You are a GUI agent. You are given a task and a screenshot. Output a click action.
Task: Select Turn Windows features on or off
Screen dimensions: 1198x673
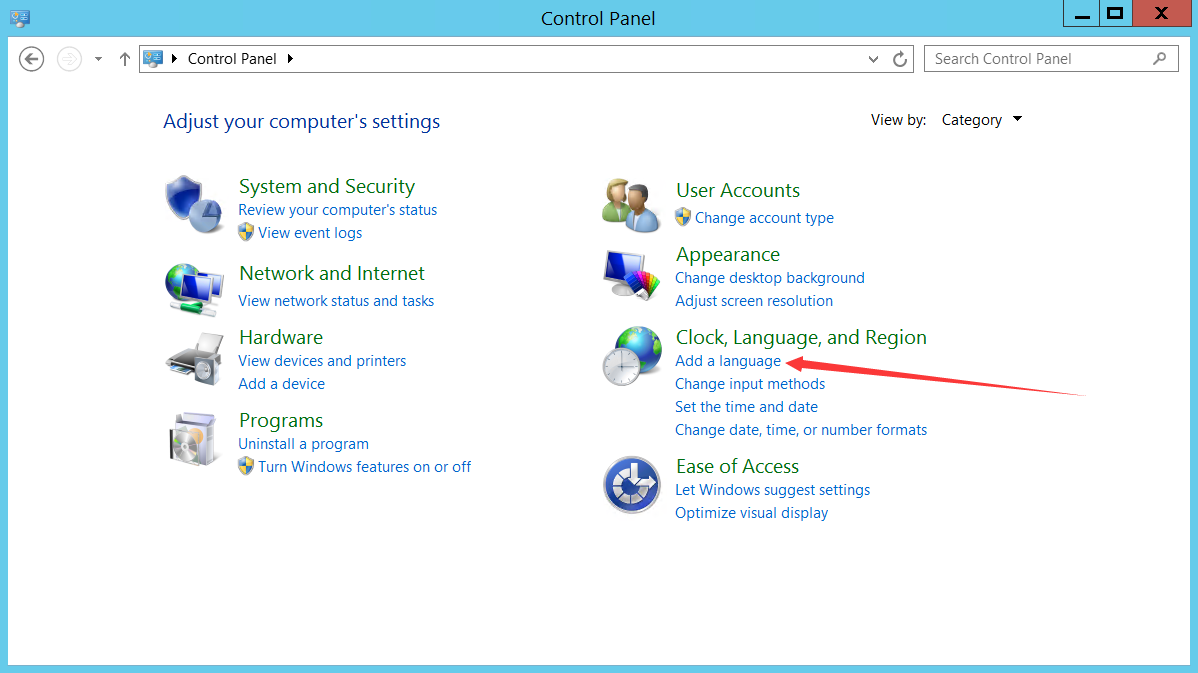point(364,466)
